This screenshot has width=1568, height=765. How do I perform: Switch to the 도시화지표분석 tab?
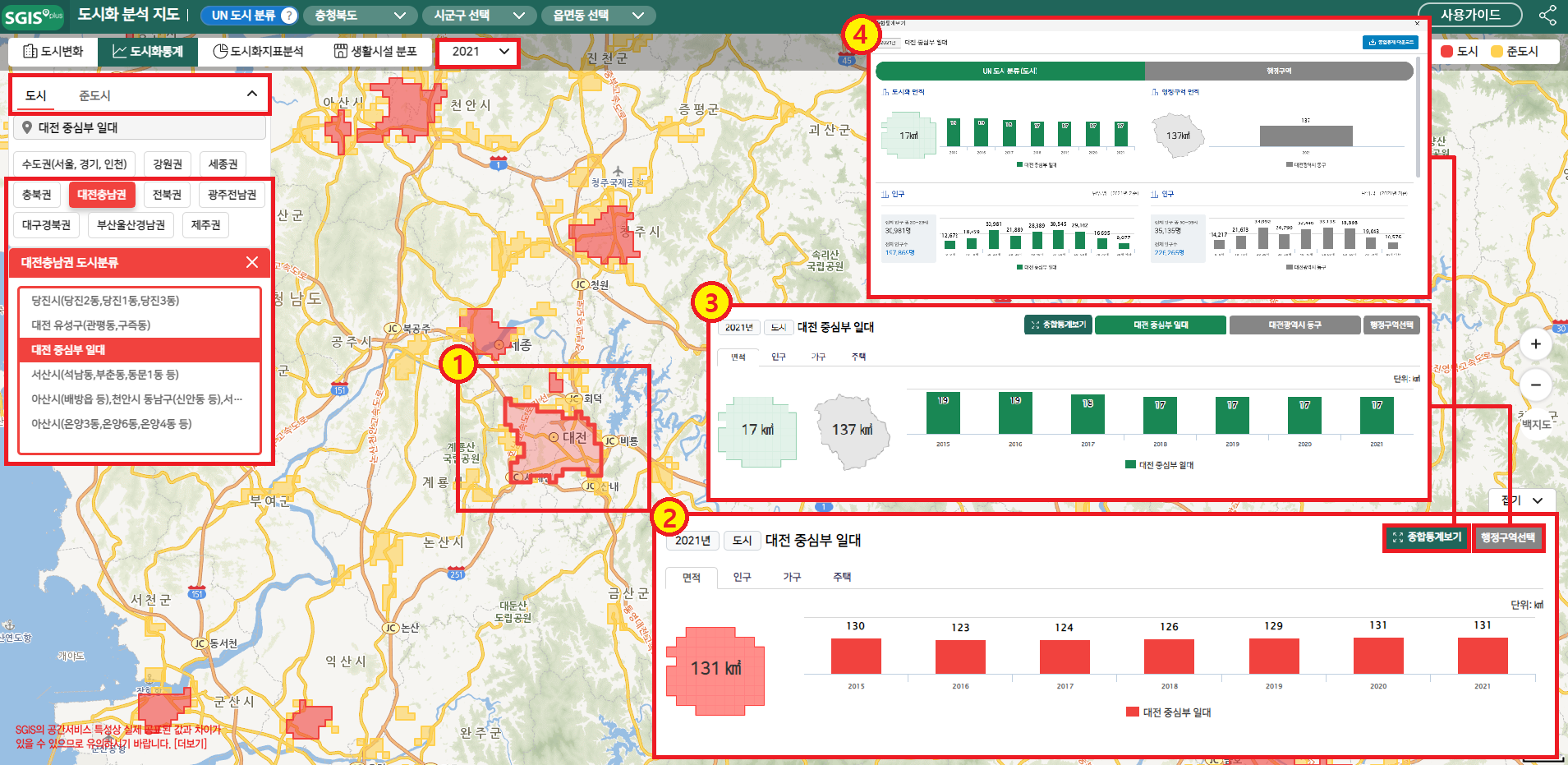(x=258, y=51)
